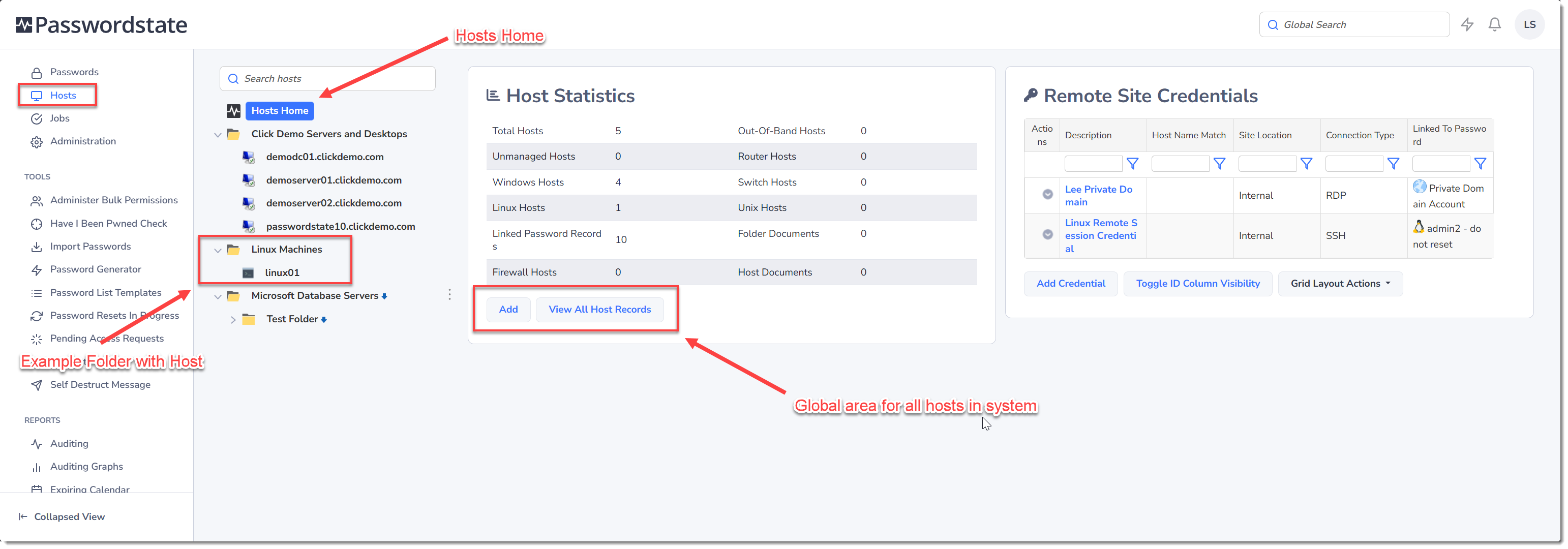
Task: Click the Linked To Password filter icon
Action: click(1481, 164)
